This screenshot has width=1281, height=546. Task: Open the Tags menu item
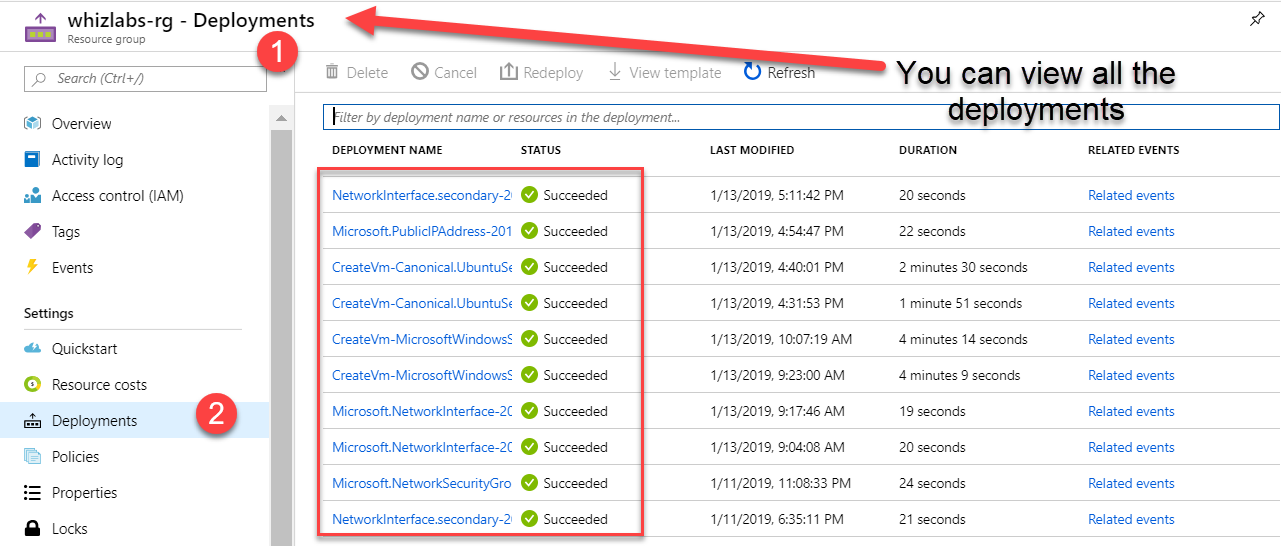click(66, 232)
